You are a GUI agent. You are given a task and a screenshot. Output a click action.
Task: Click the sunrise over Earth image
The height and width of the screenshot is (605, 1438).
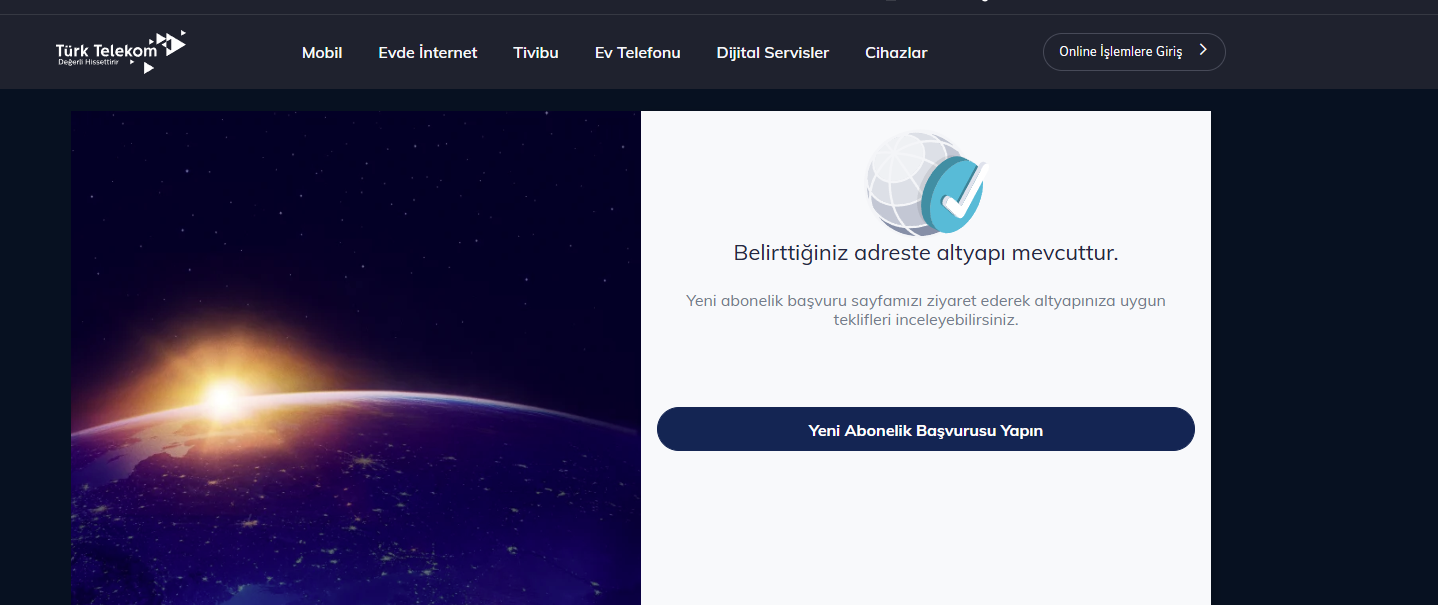tap(356, 358)
